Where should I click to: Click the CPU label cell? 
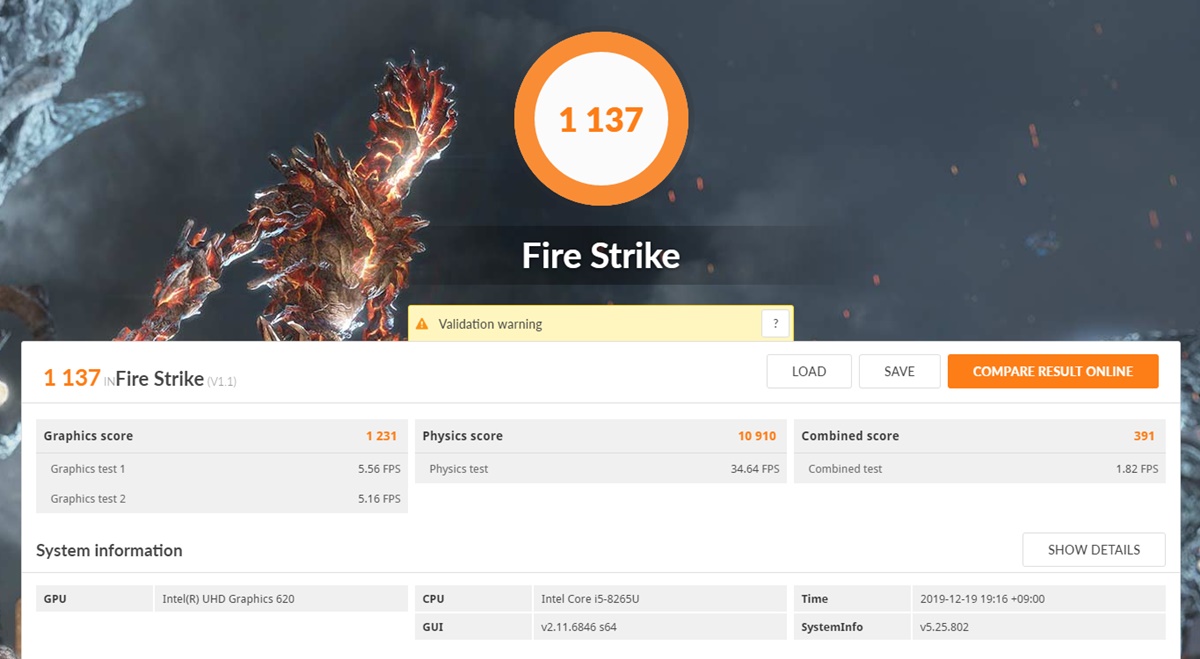473,599
